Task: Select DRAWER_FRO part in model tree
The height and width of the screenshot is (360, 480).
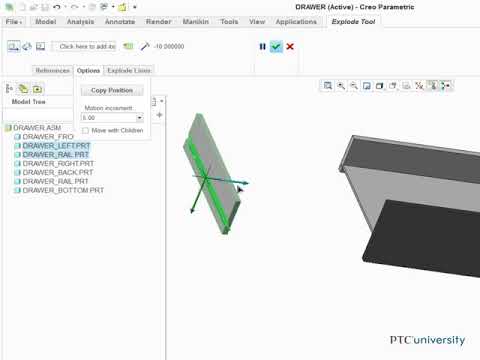Action: pos(48,137)
